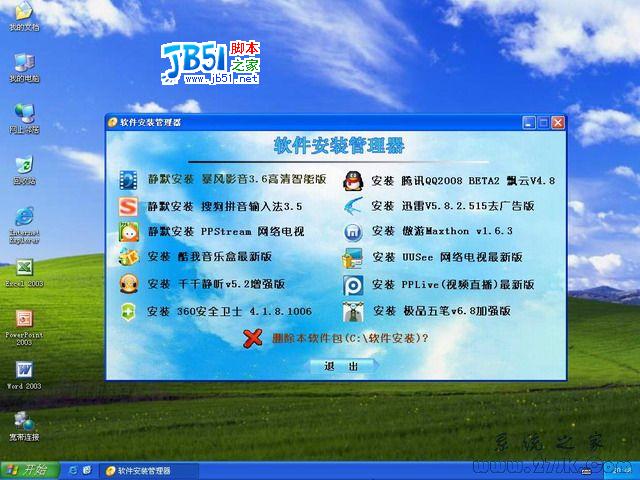
Task: Click 安装 360安全卫士 4.1.8.1006 text
Action: (229, 312)
